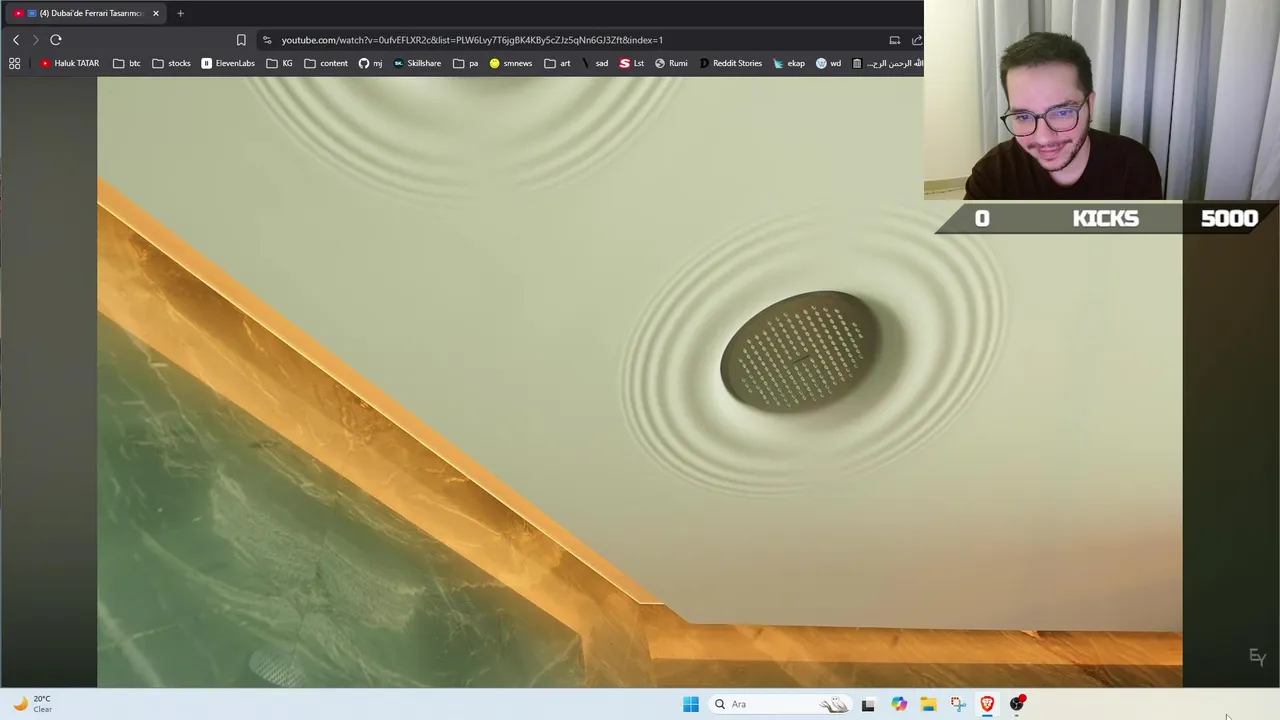Expand the KG bookmarks folder

[280, 63]
